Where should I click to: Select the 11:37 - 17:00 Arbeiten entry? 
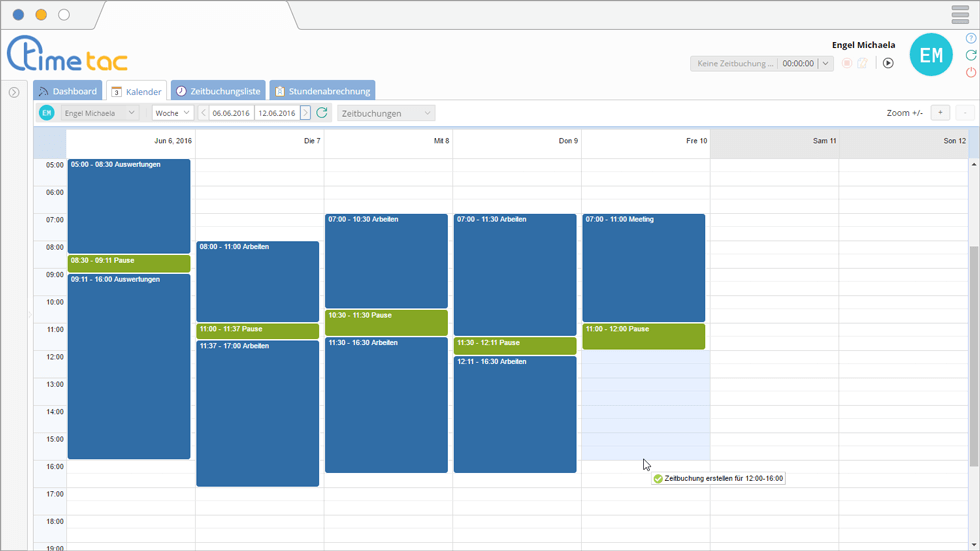click(258, 413)
